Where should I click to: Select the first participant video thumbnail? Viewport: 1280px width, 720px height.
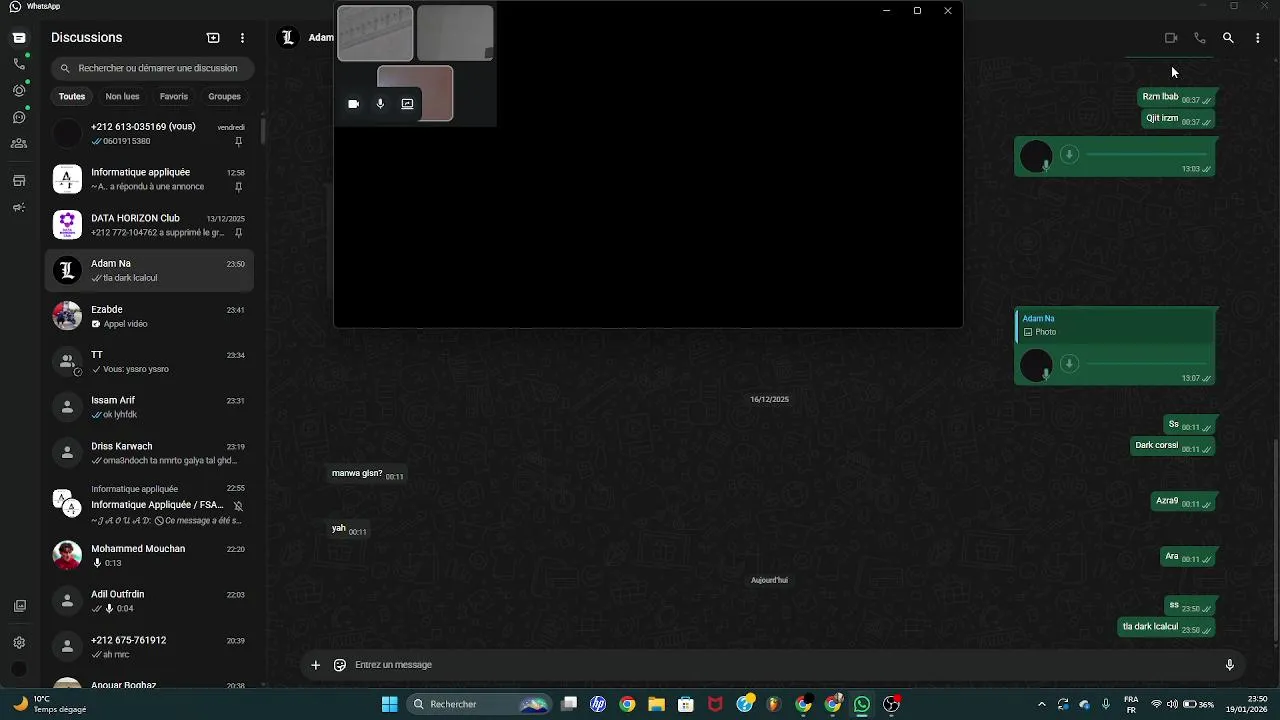[x=375, y=33]
